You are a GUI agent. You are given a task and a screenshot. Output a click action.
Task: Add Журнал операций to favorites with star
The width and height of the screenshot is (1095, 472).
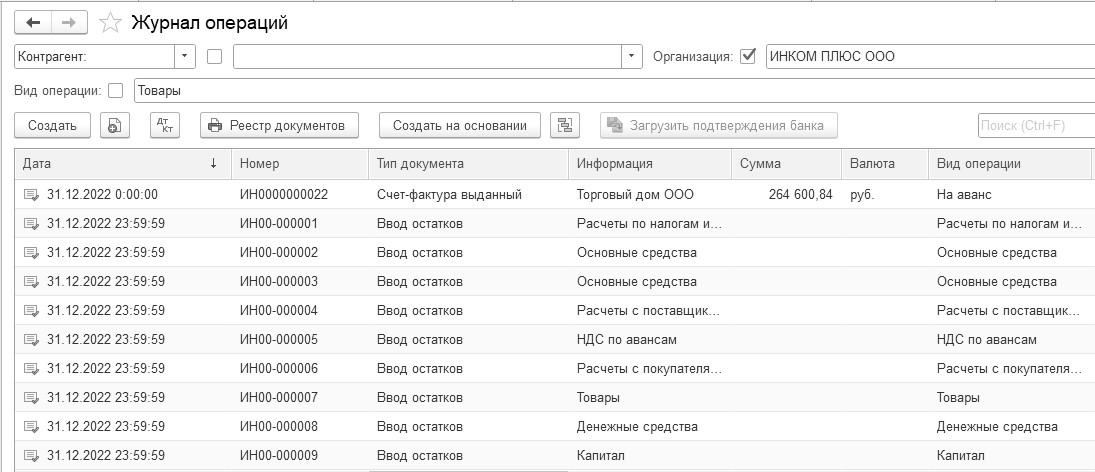[112, 22]
